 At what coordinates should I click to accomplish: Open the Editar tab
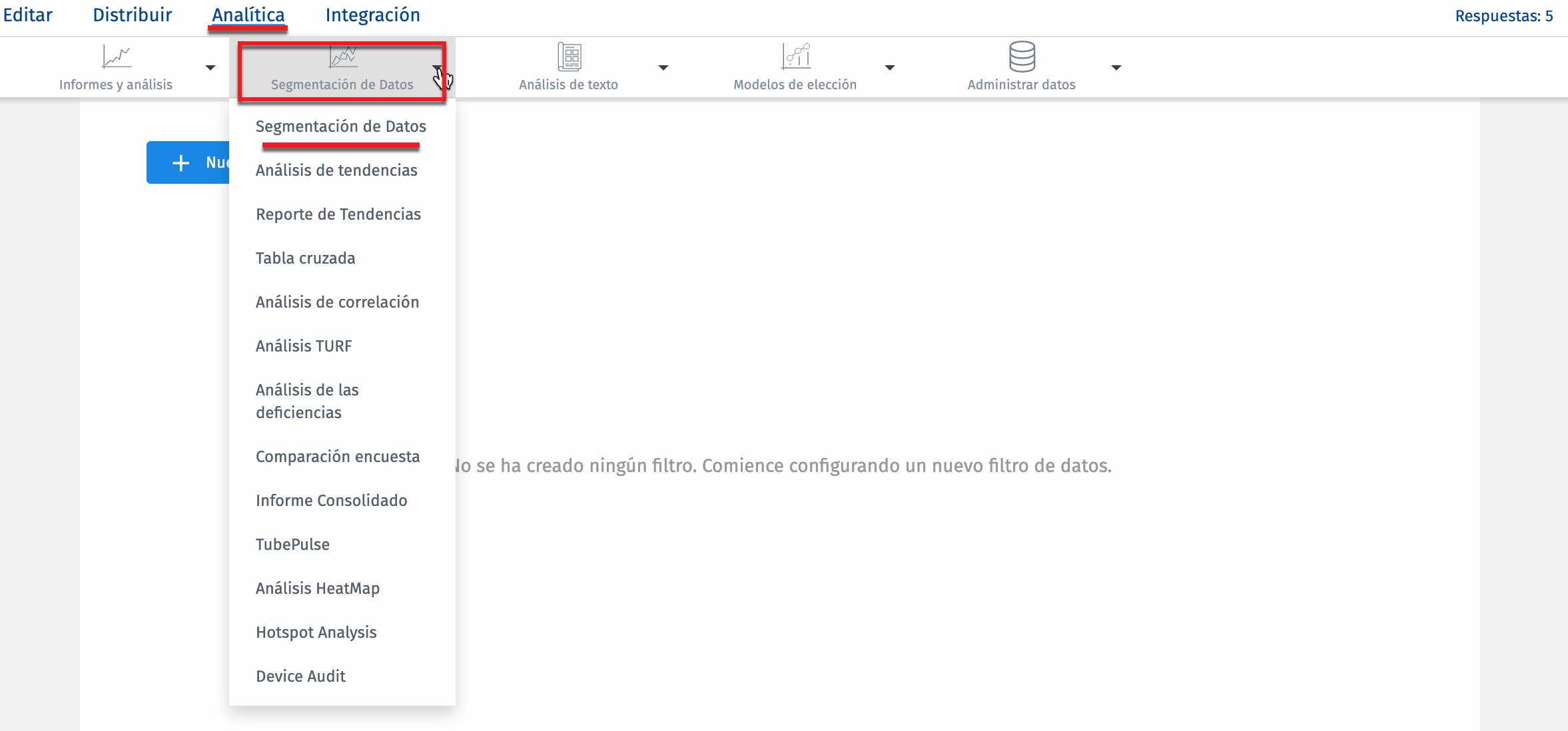[28, 15]
